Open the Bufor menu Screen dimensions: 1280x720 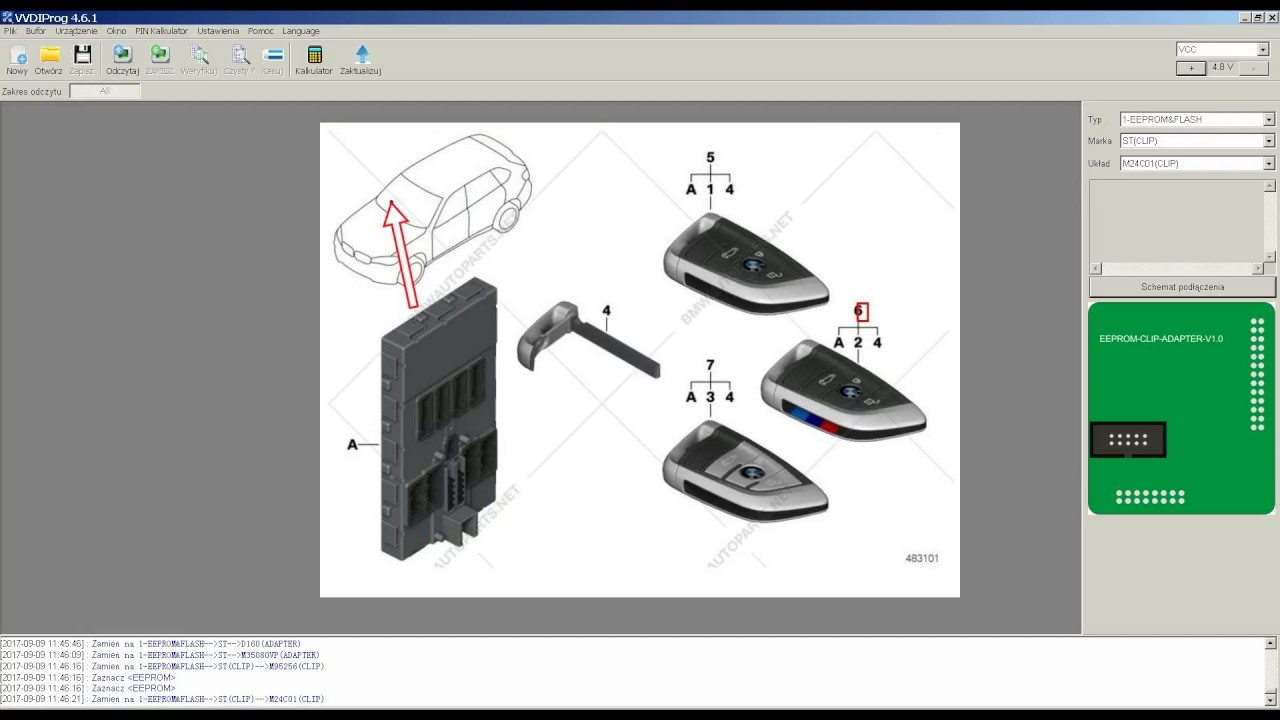(36, 31)
